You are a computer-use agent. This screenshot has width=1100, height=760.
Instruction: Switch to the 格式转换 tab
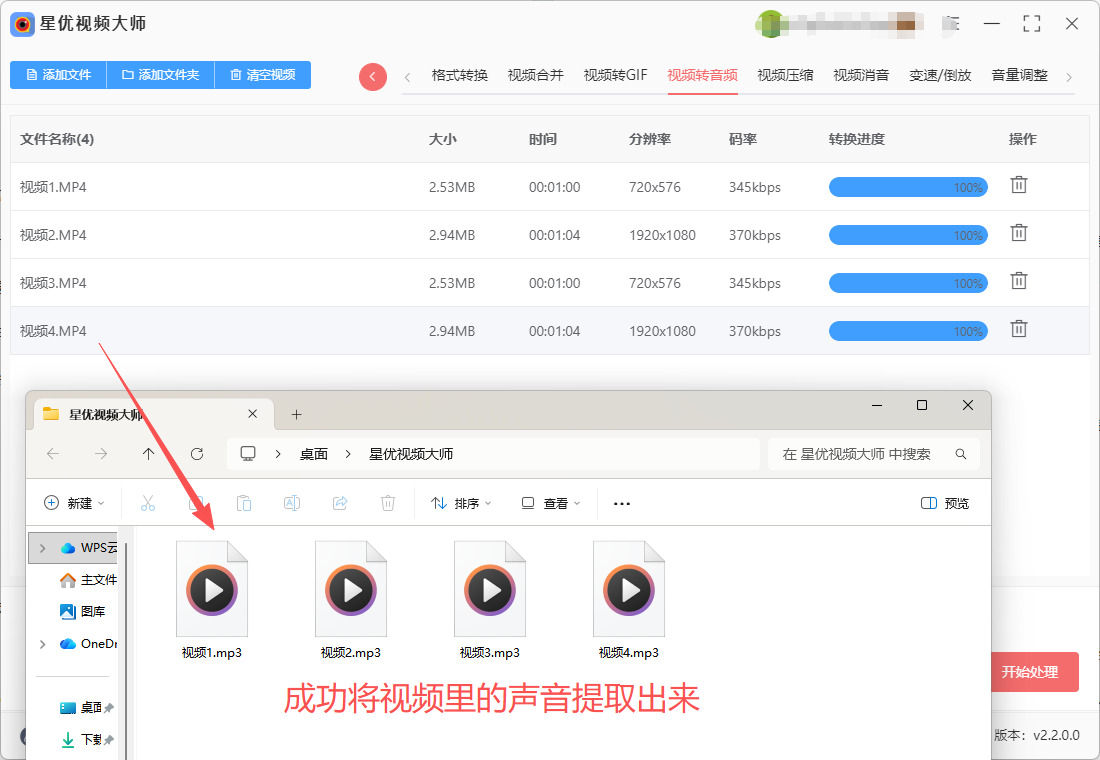460,75
